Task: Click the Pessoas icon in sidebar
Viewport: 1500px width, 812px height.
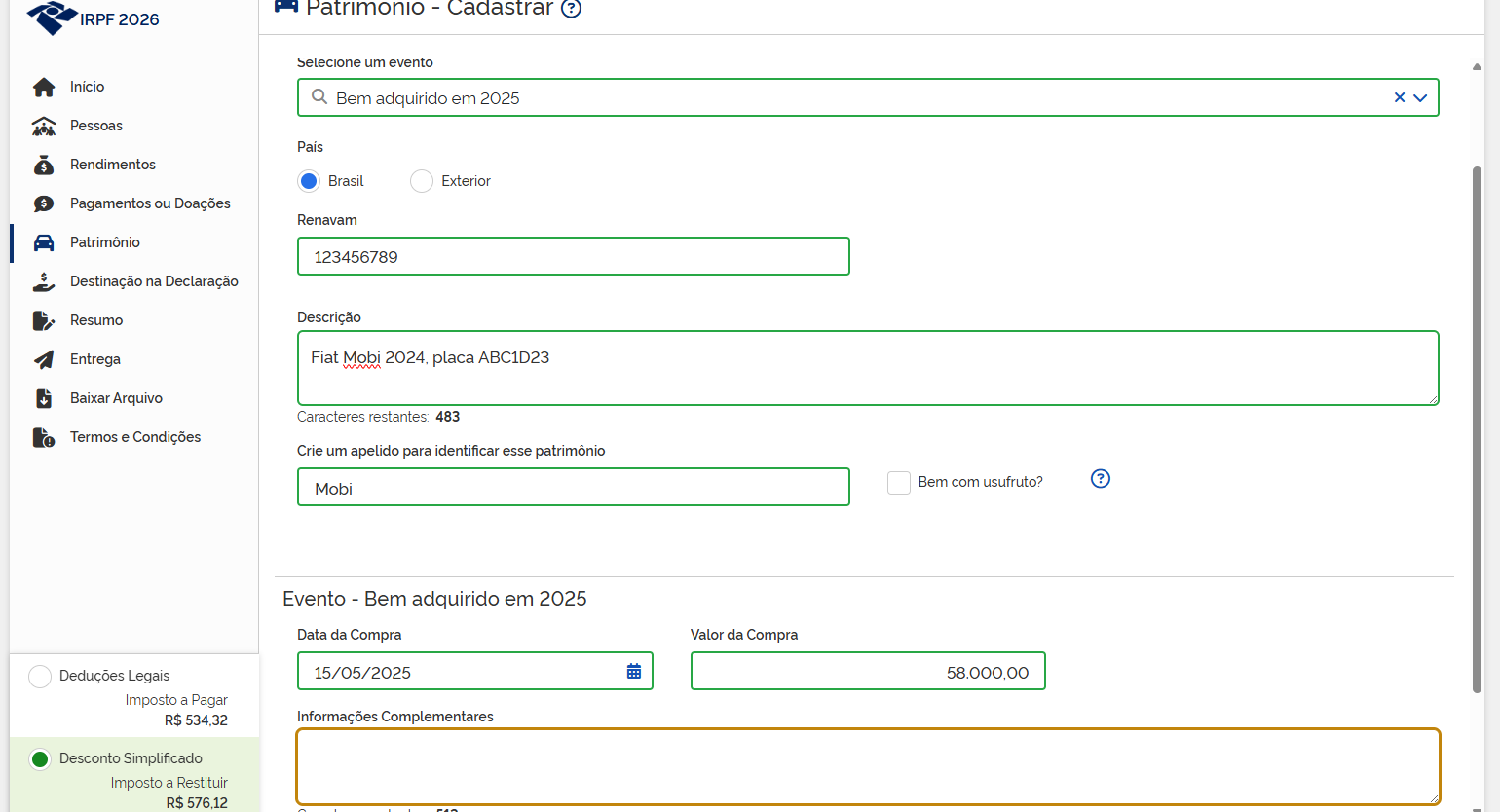Action: (x=44, y=126)
